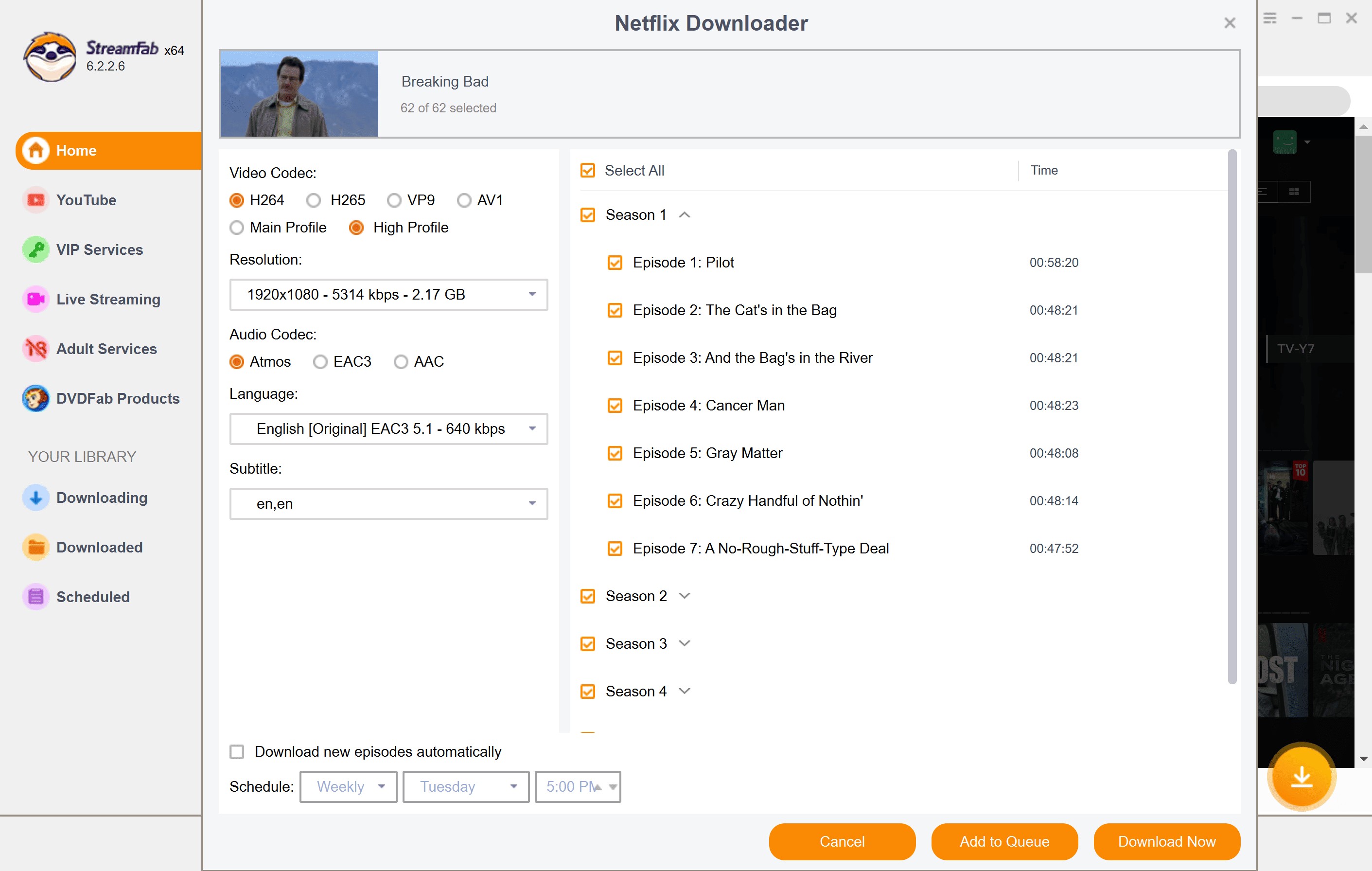Expand Season 2 episode list
This screenshot has width=1372, height=871.
click(685, 596)
